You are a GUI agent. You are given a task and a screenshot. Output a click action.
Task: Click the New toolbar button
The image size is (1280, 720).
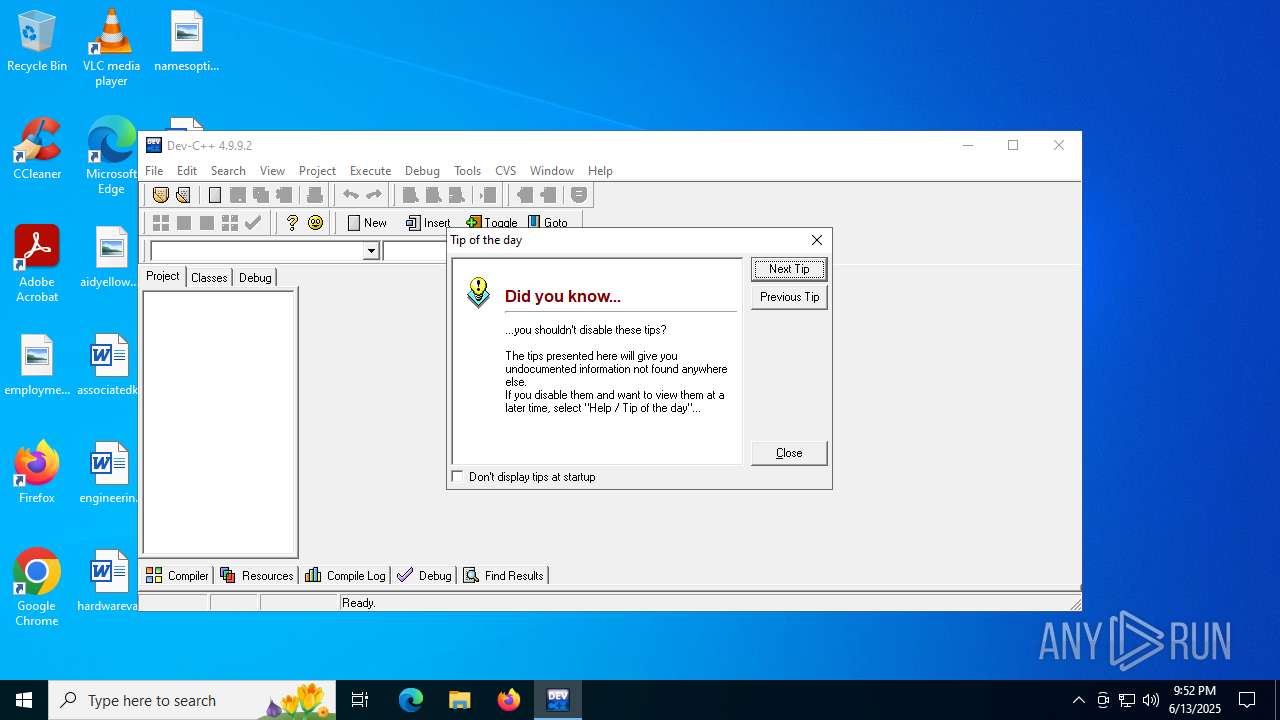366,223
